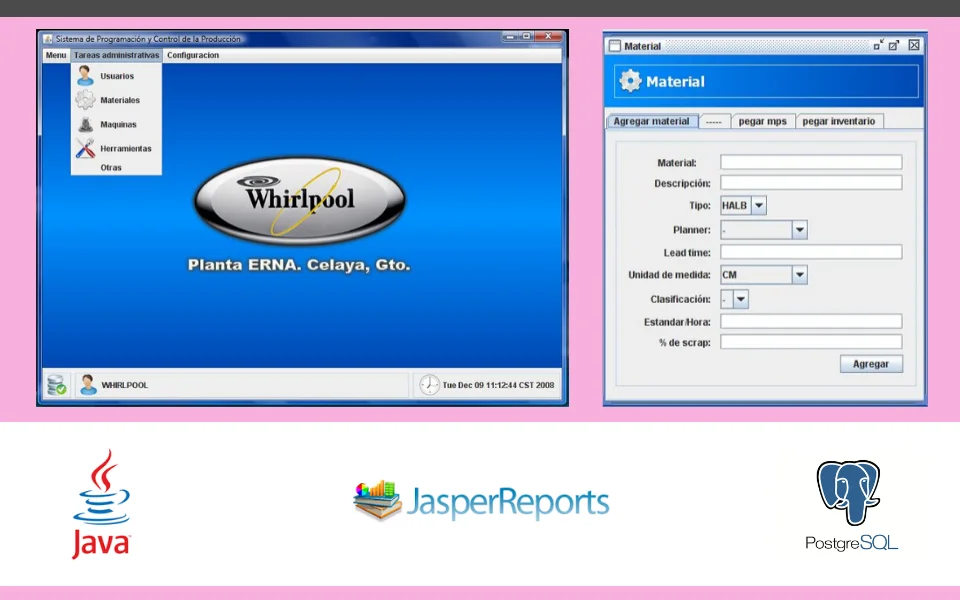The height and width of the screenshot is (600, 960).
Task: Click the Material window title icon
Action: click(615, 46)
